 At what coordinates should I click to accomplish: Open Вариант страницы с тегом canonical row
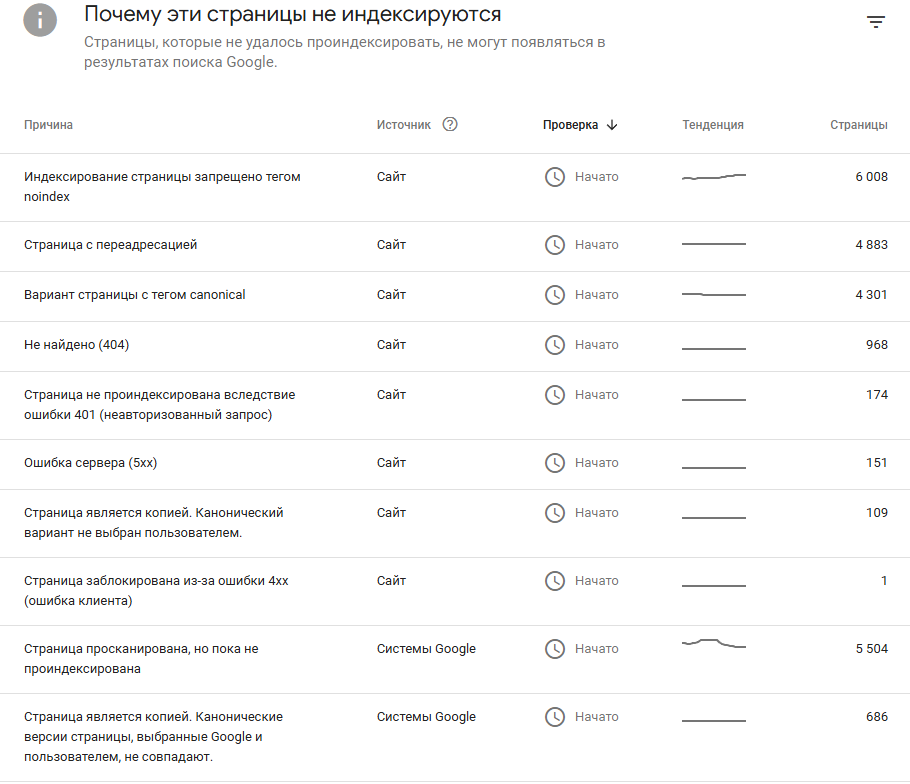coord(455,297)
